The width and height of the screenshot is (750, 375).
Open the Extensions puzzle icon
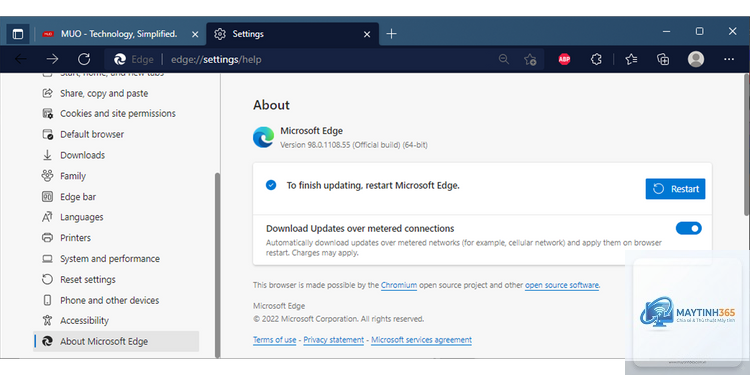coord(596,59)
